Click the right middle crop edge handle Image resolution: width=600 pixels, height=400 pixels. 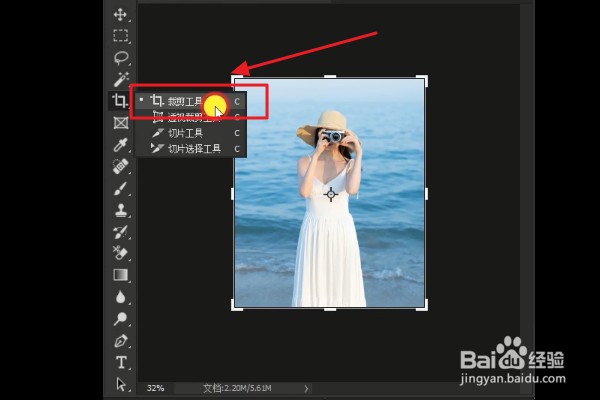tap(426, 194)
